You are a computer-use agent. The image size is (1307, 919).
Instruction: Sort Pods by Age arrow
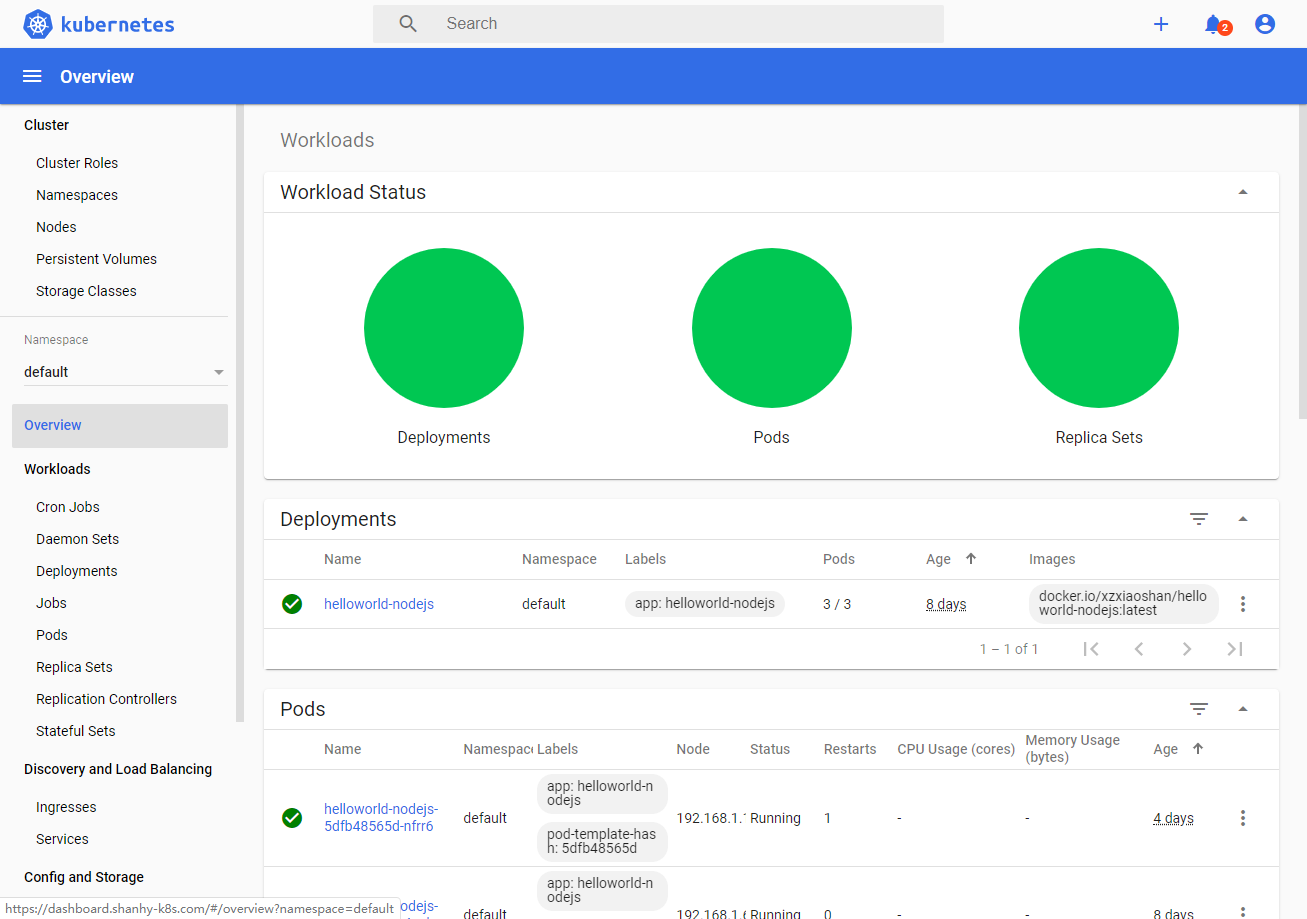(1198, 749)
